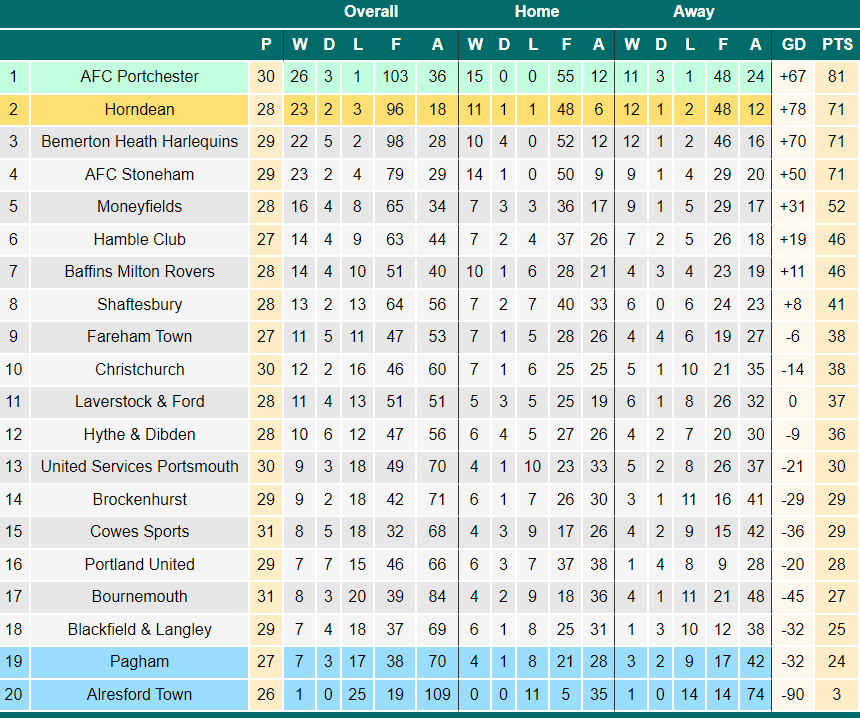Image resolution: width=860 pixels, height=718 pixels.
Task: Select the Overall column group header
Action: [x=371, y=12]
